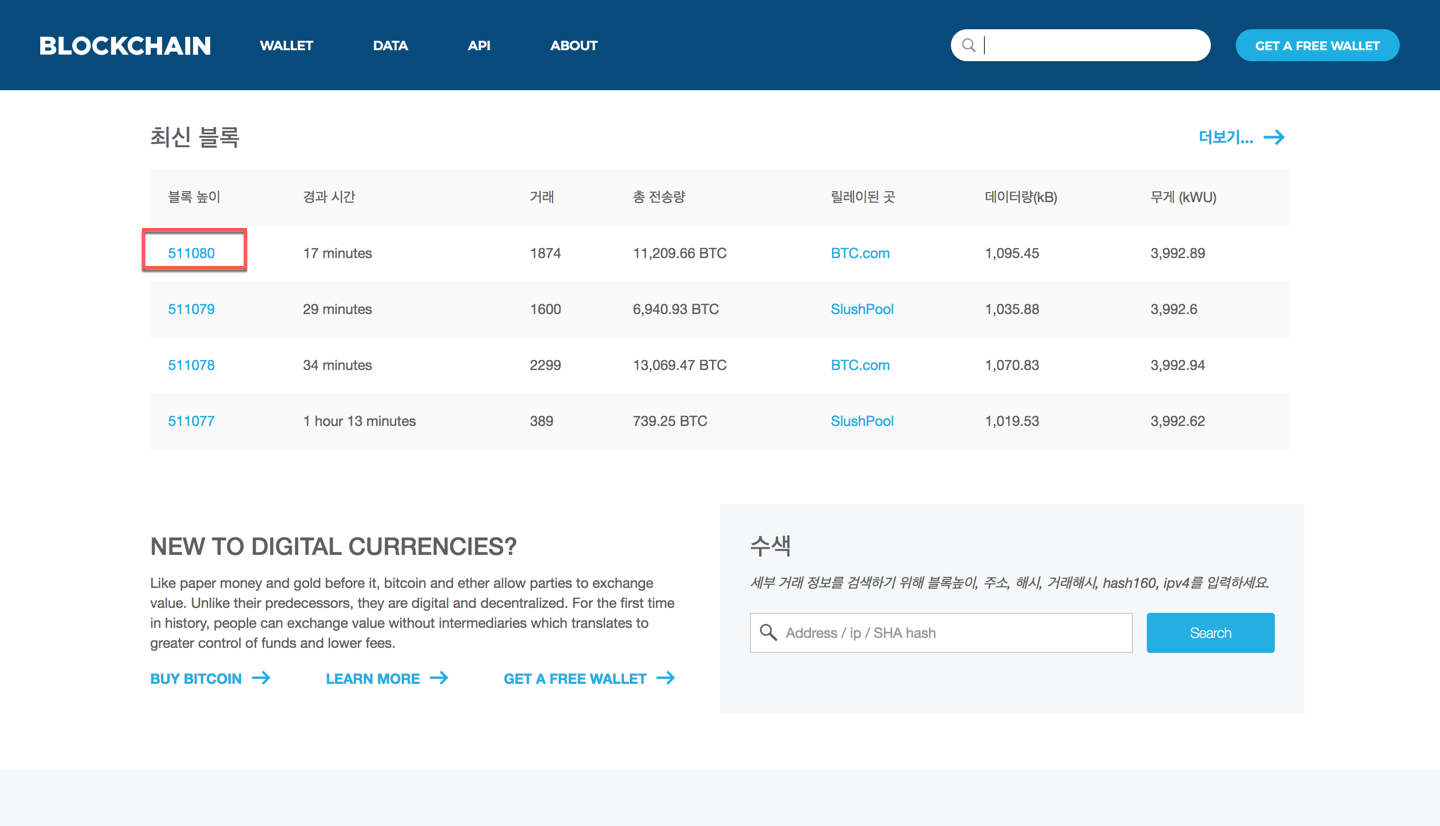The width and height of the screenshot is (1440, 826).
Task: Click the 1,095.45 size value
Action: pos(1012,253)
